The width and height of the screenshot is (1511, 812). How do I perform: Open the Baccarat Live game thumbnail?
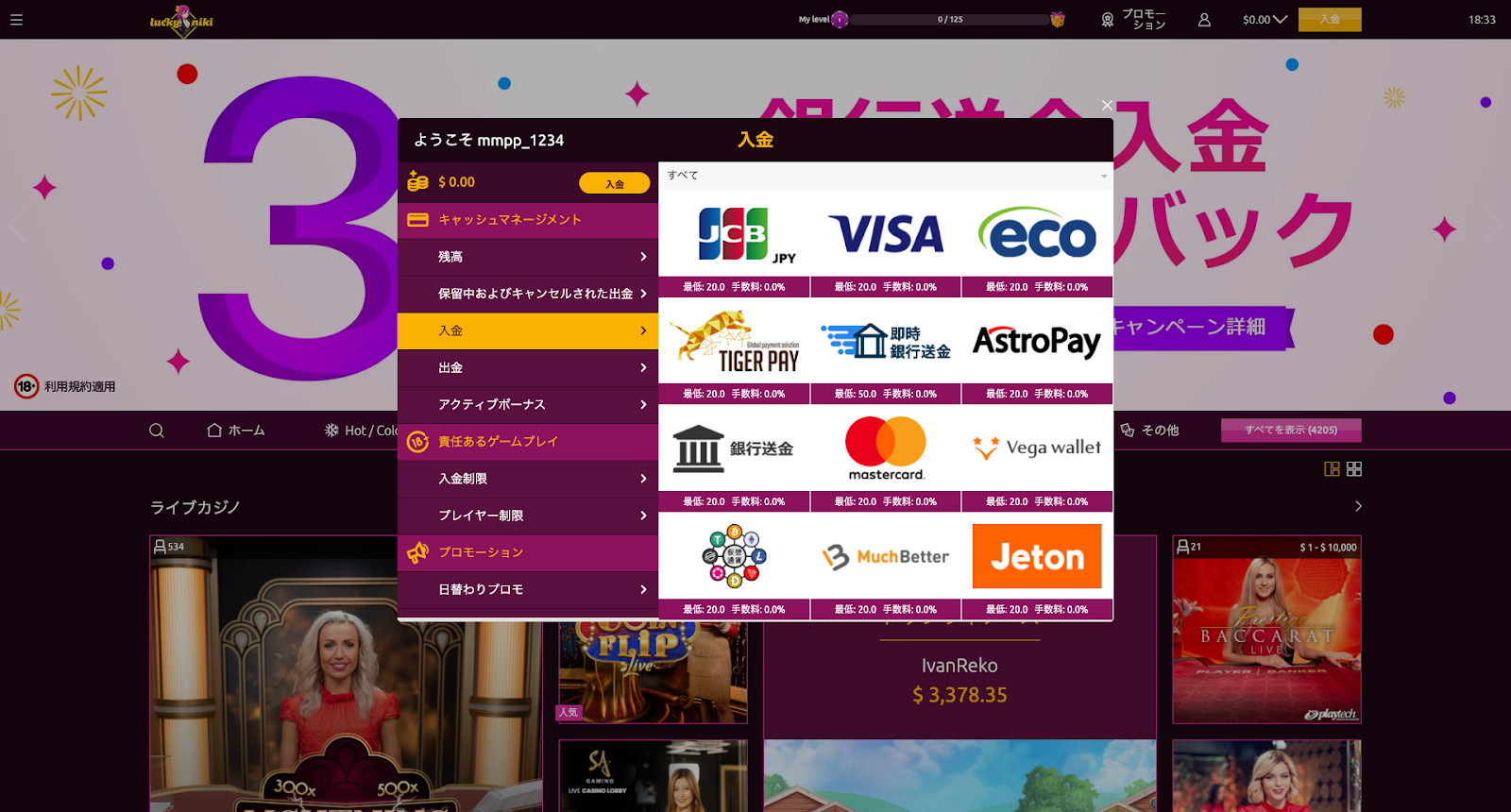click(x=1266, y=630)
